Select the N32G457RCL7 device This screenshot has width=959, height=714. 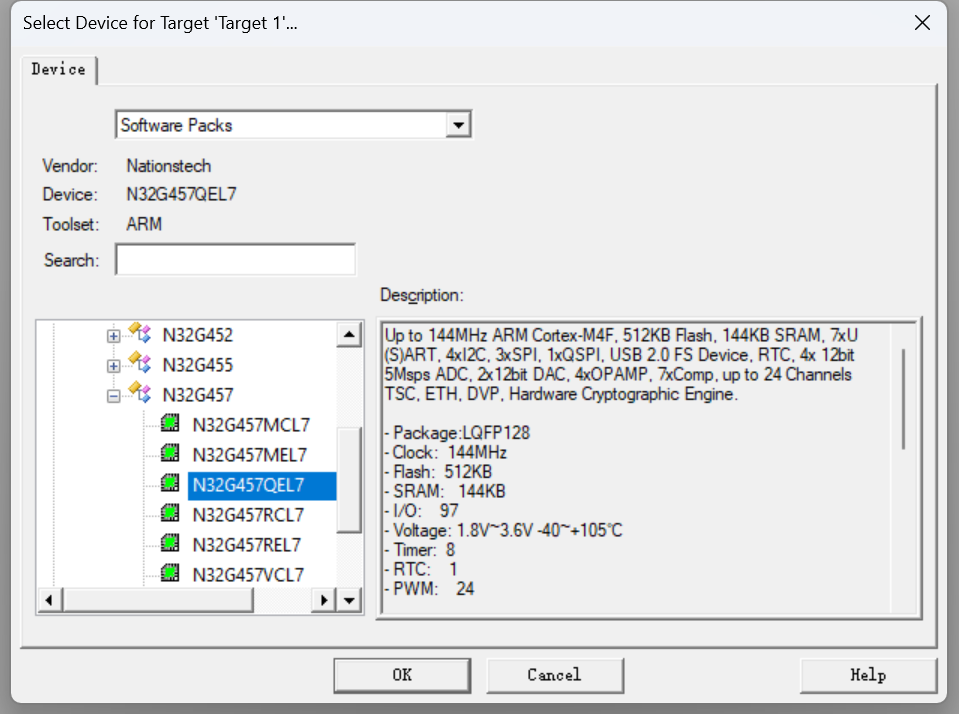(x=248, y=515)
